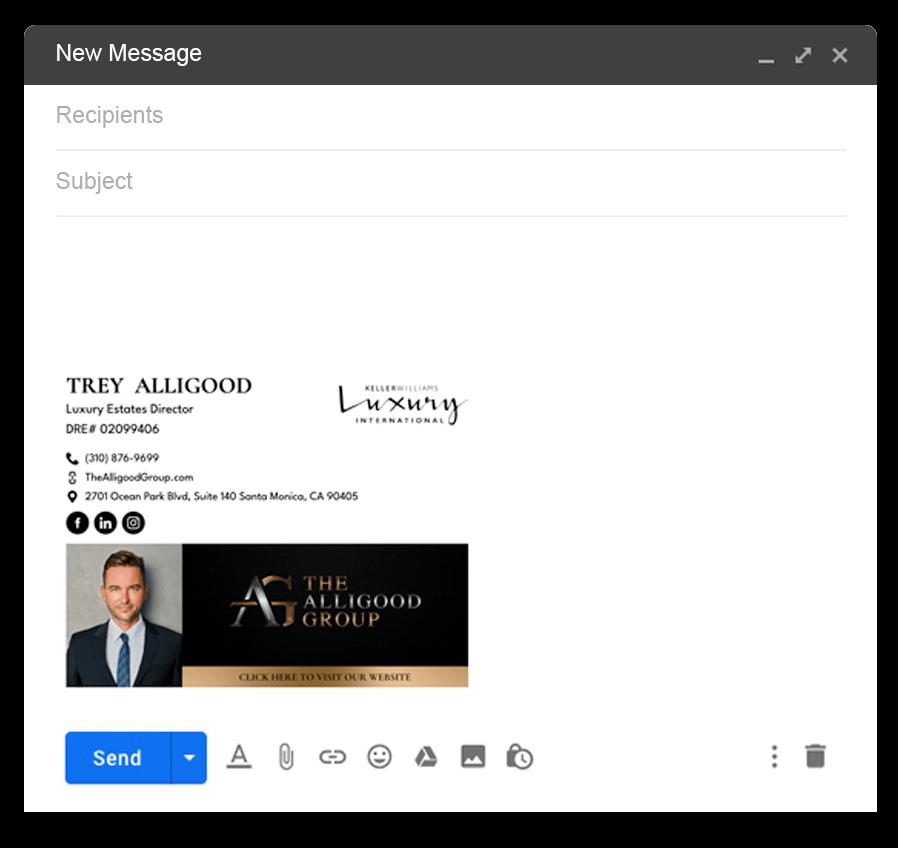Toggle confidential mode lock-clock icon

pos(519,756)
